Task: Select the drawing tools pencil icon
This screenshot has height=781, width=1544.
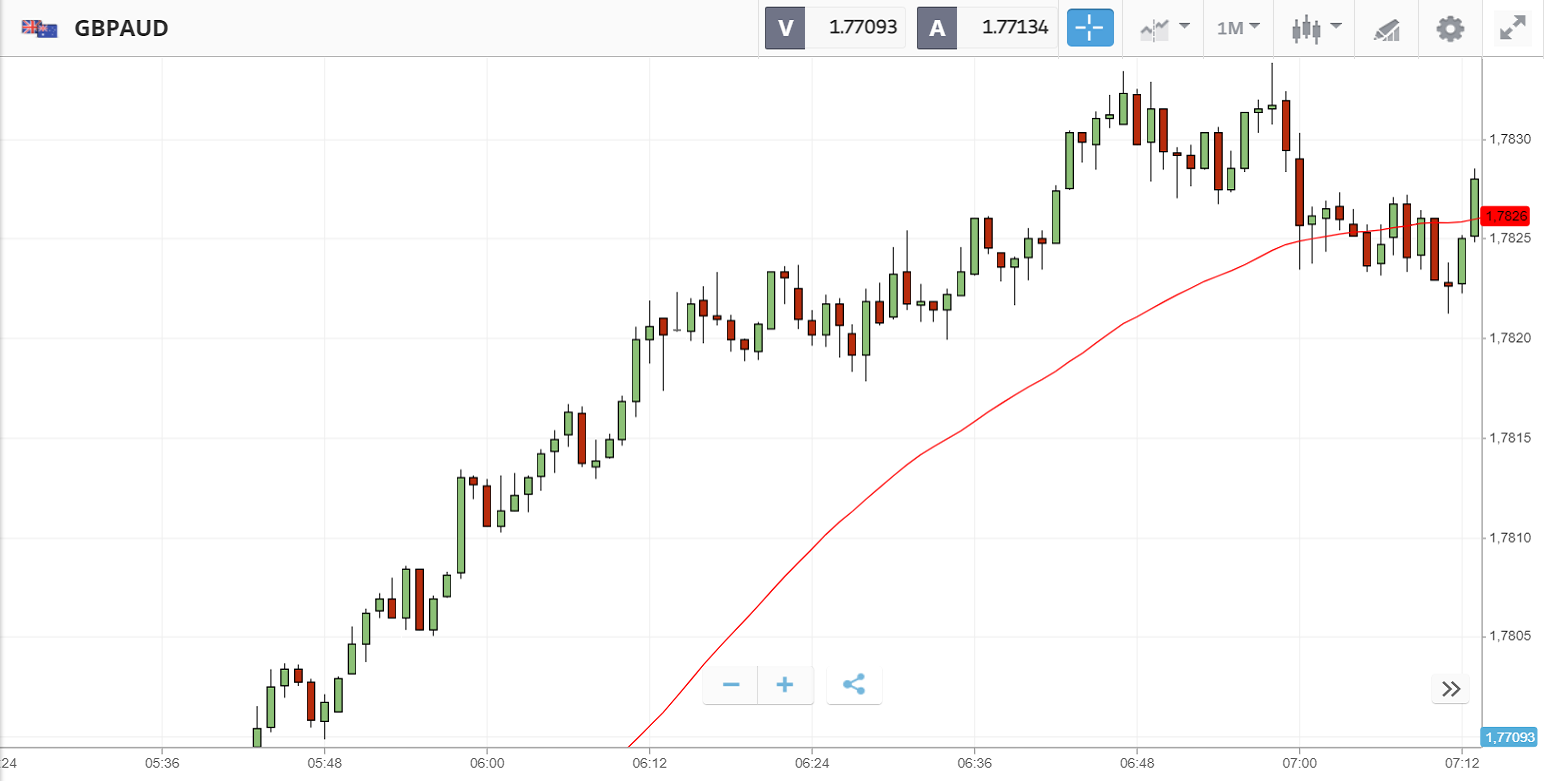Action: tap(1386, 29)
